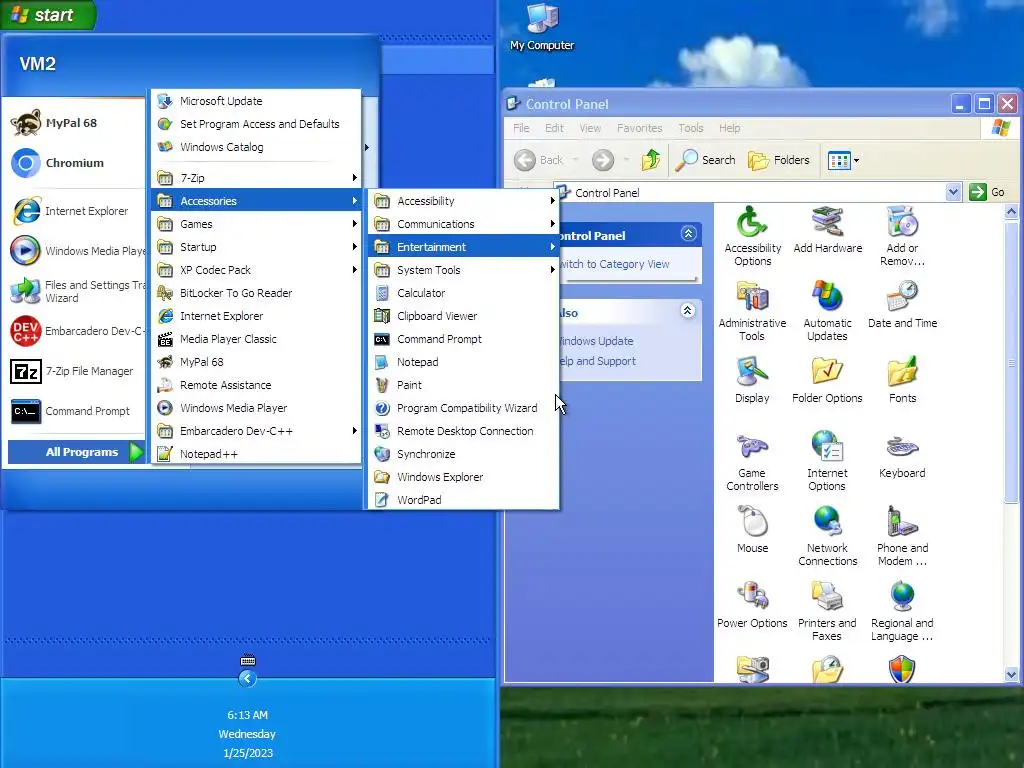
Task: Expand the XP Codec Pack folder
Action: pyautogui.click(x=256, y=270)
